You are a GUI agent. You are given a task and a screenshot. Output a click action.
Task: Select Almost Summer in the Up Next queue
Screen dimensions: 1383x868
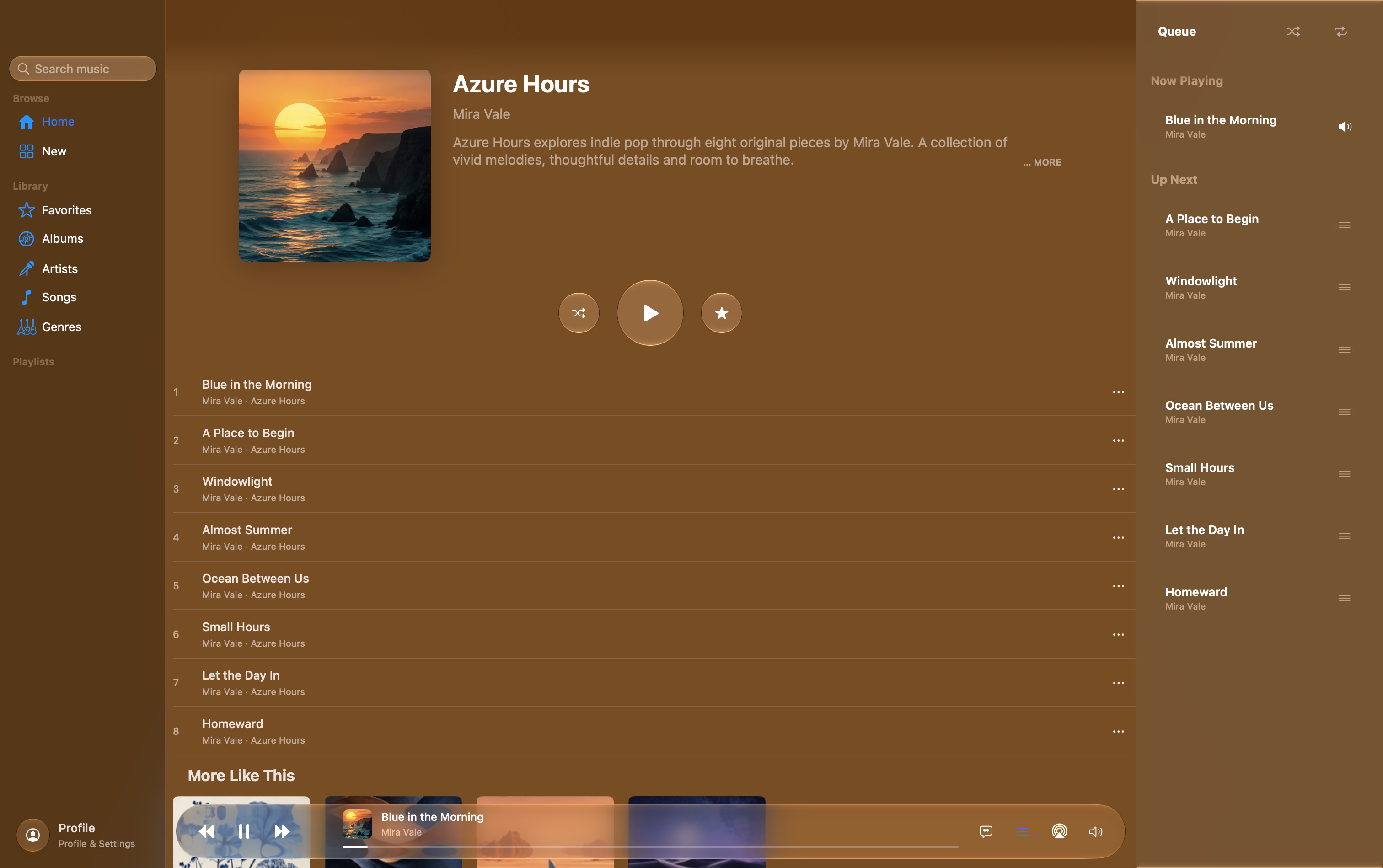[1259, 349]
